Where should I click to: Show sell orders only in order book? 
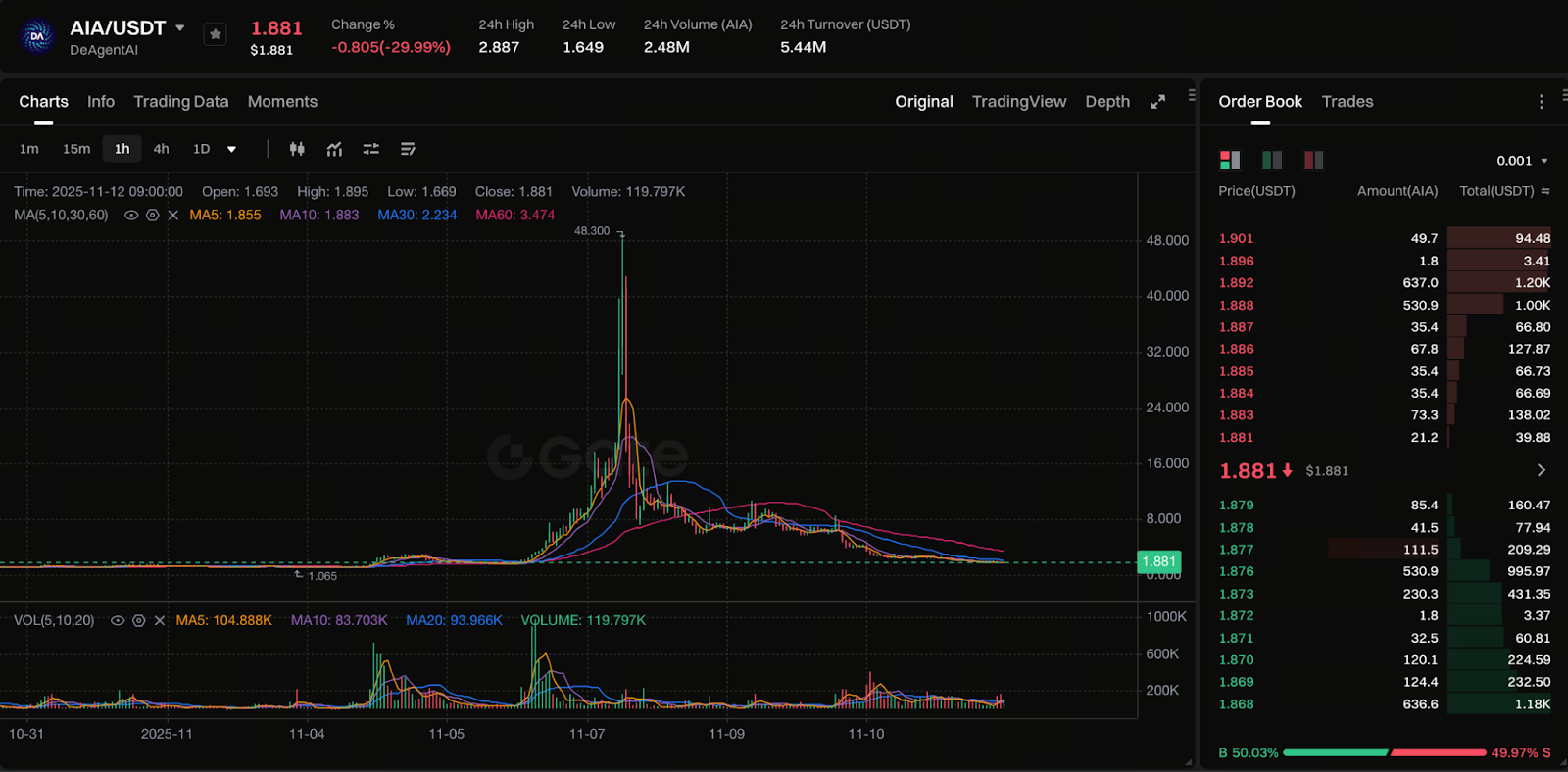coord(1313,160)
